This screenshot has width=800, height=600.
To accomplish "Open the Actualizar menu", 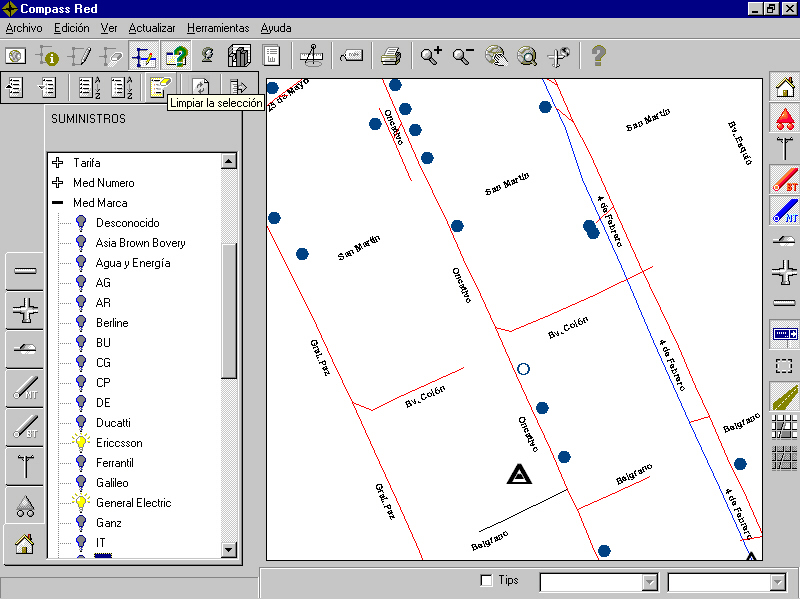I will [152, 28].
